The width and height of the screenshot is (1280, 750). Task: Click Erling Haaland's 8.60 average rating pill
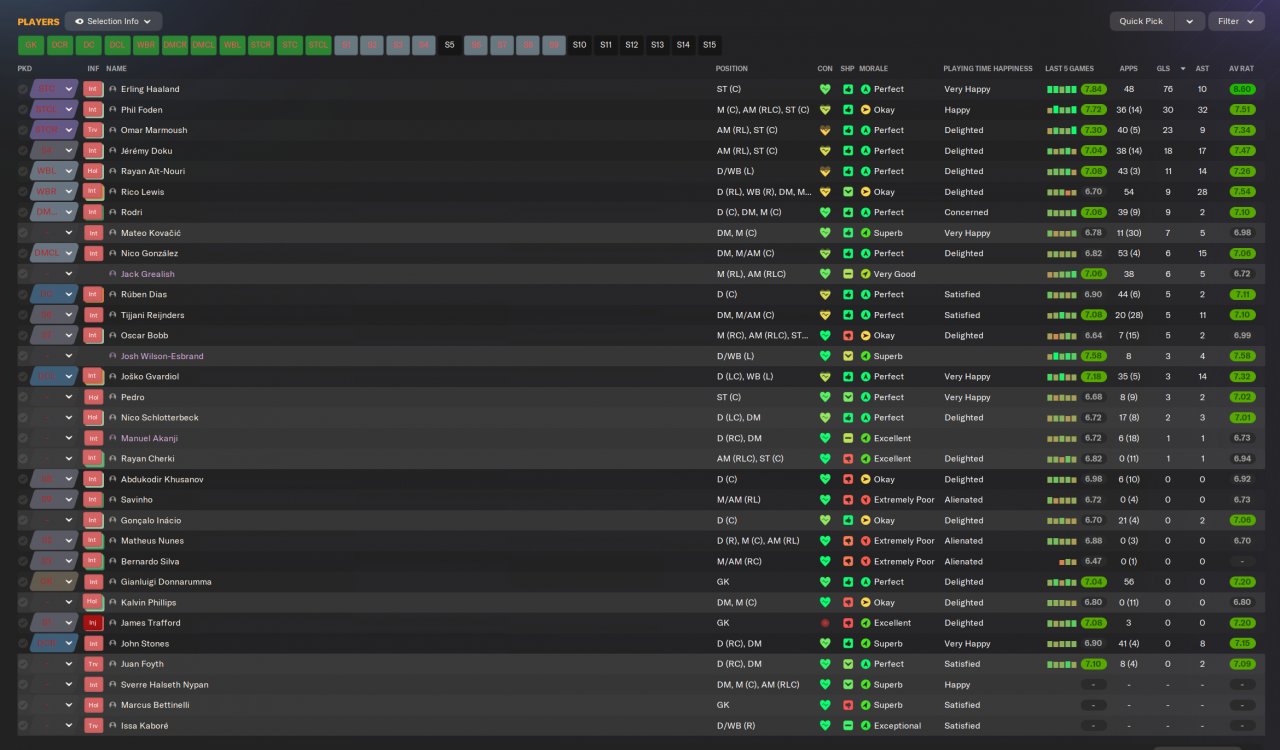[1242, 89]
